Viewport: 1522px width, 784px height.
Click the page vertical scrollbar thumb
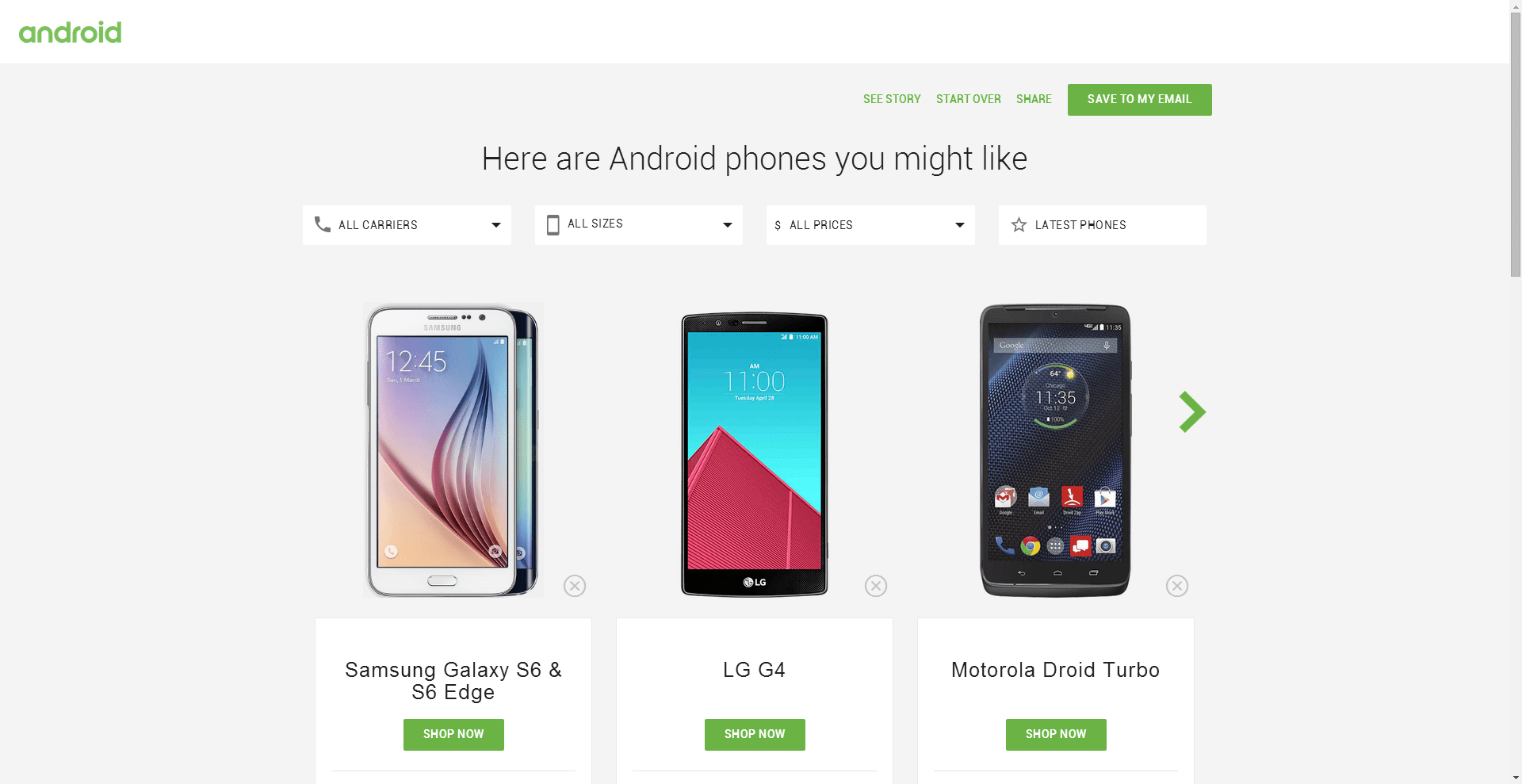(1516, 147)
